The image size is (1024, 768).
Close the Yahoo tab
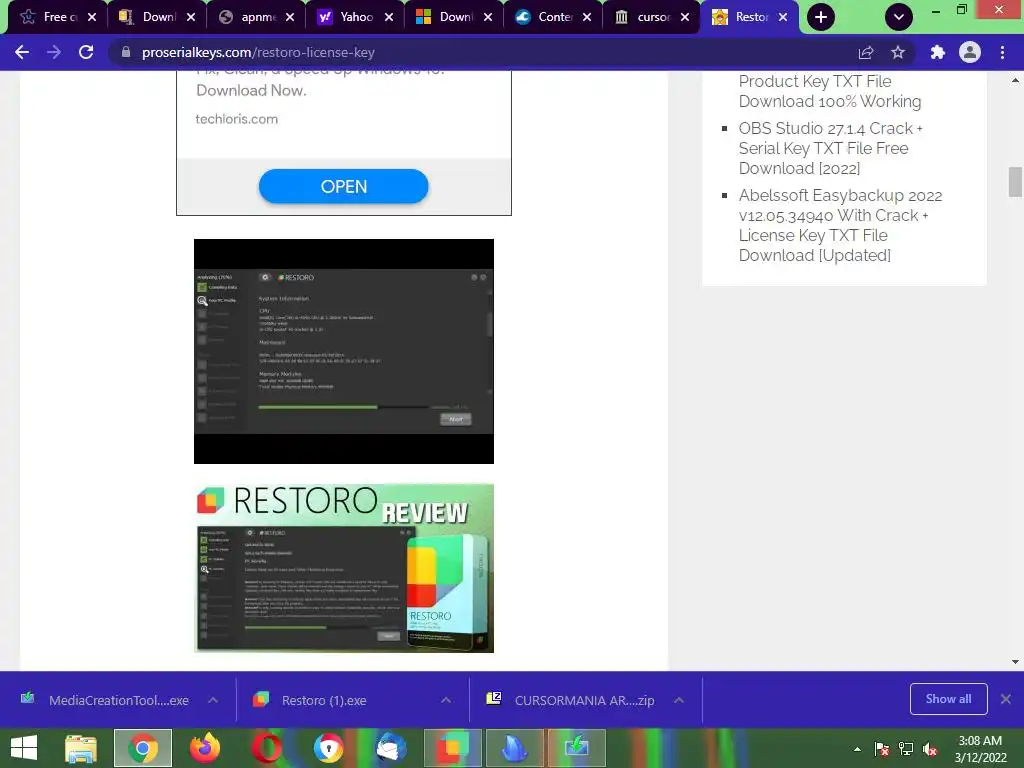pos(389,17)
